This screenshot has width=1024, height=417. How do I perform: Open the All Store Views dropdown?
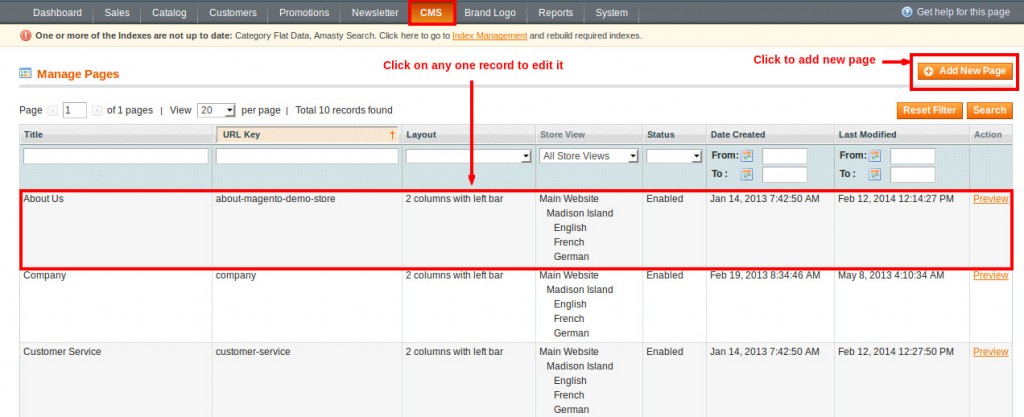click(633, 157)
